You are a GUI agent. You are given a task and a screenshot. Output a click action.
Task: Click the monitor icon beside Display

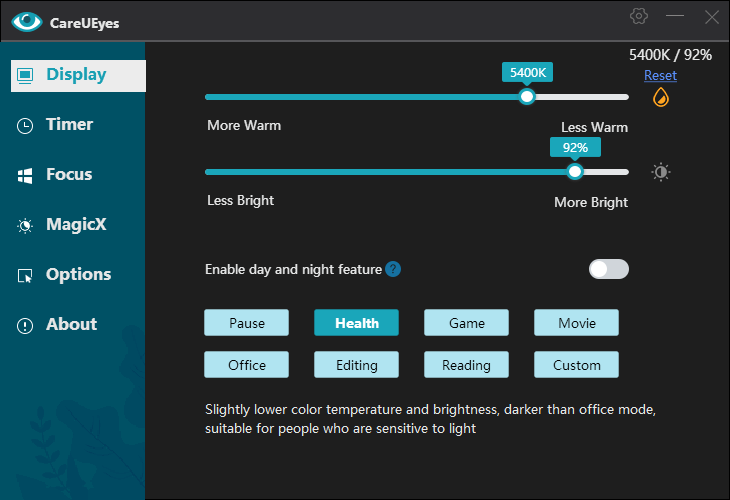25,75
